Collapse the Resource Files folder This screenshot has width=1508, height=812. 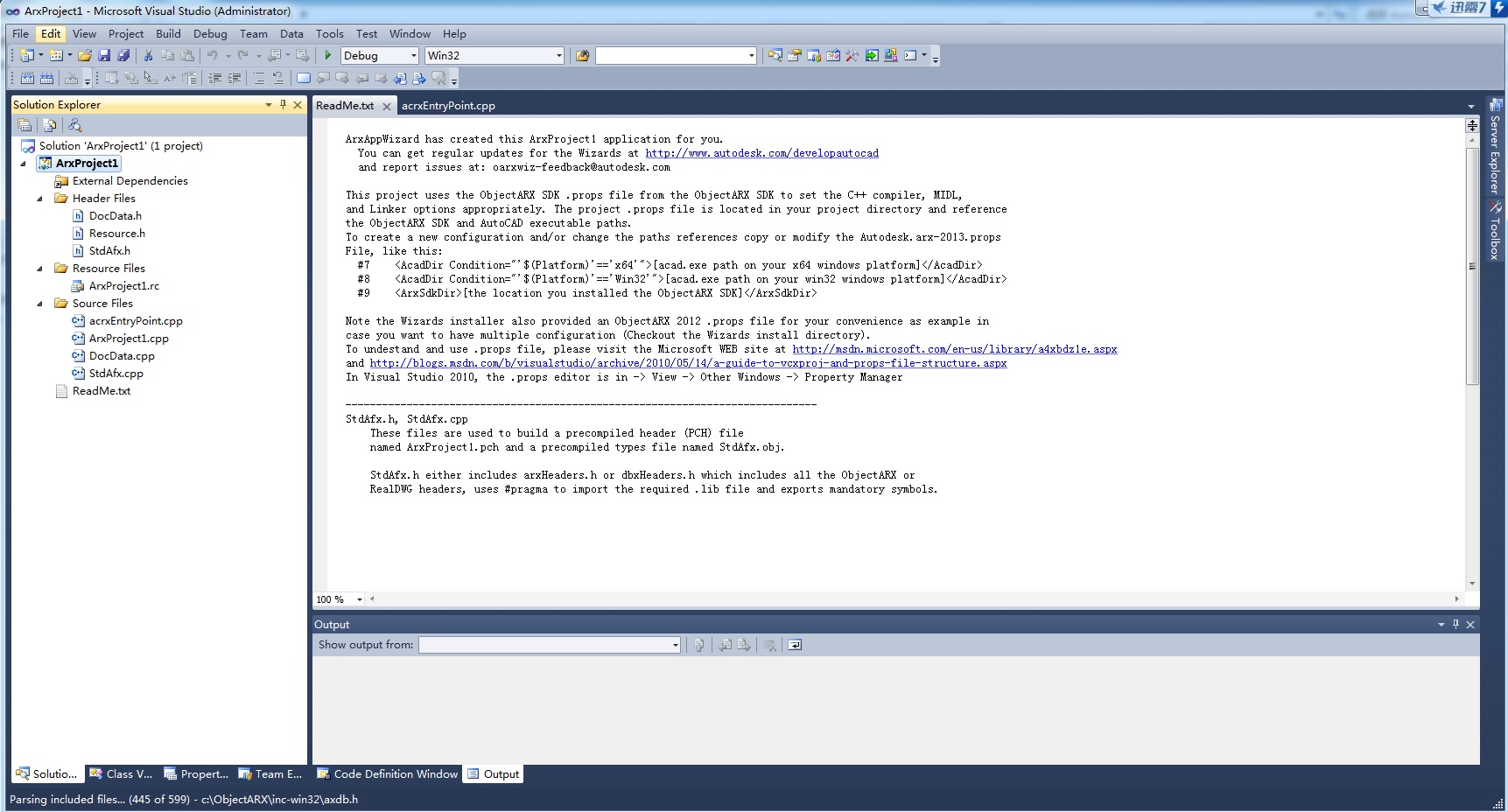tap(40, 269)
